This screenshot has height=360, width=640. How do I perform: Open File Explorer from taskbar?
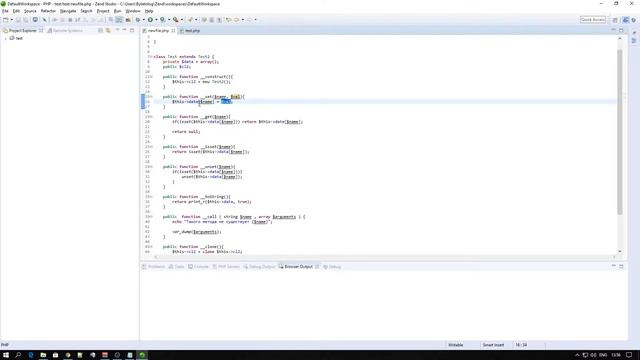[43, 355]
